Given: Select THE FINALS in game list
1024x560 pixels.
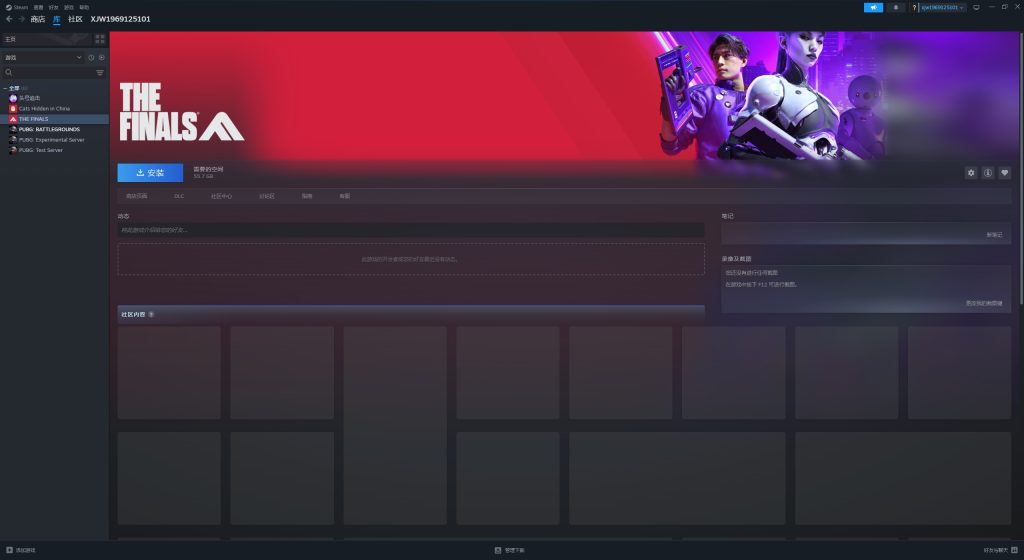Looking at the screenshot, I should point(55,119).
